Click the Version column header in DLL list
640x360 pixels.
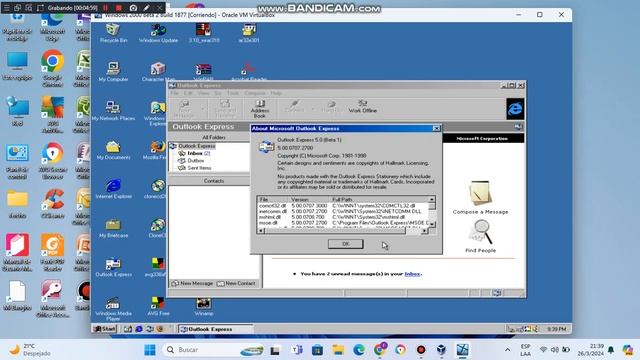point(309,200)
